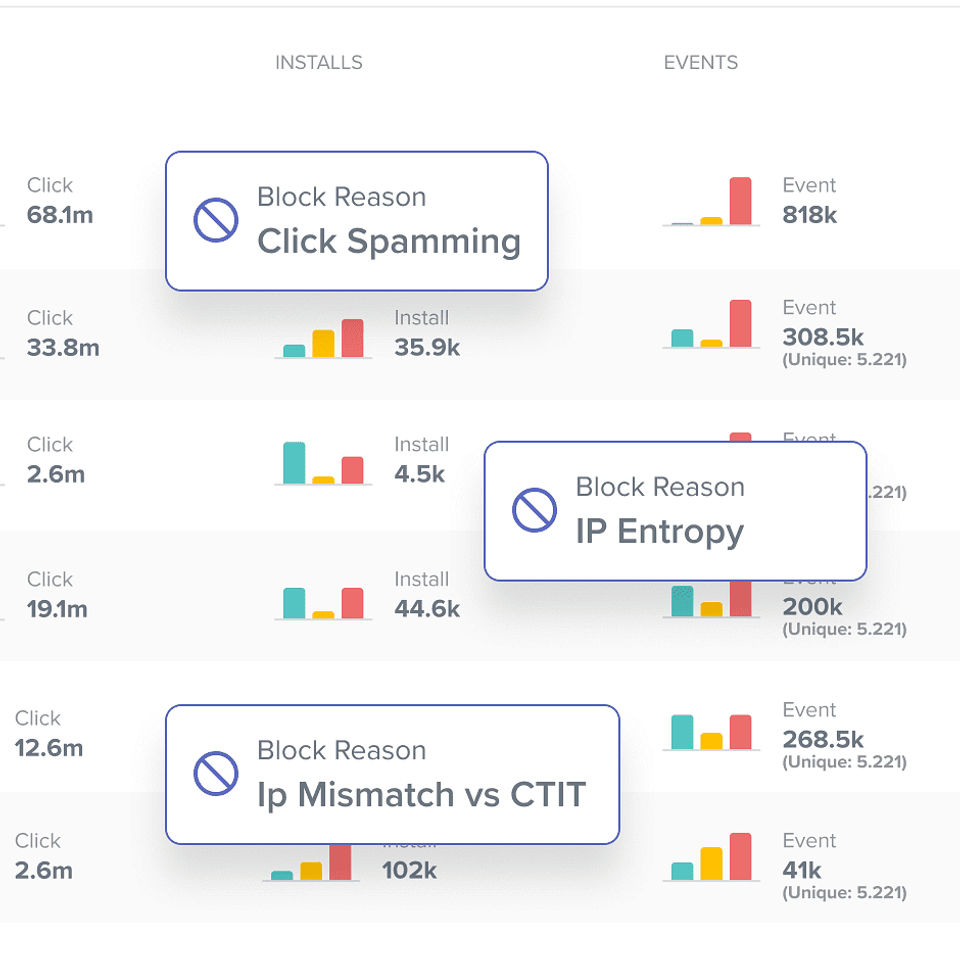960x960 pixels.
Task: Select the 33.8m click value
Action: (63, 348)
